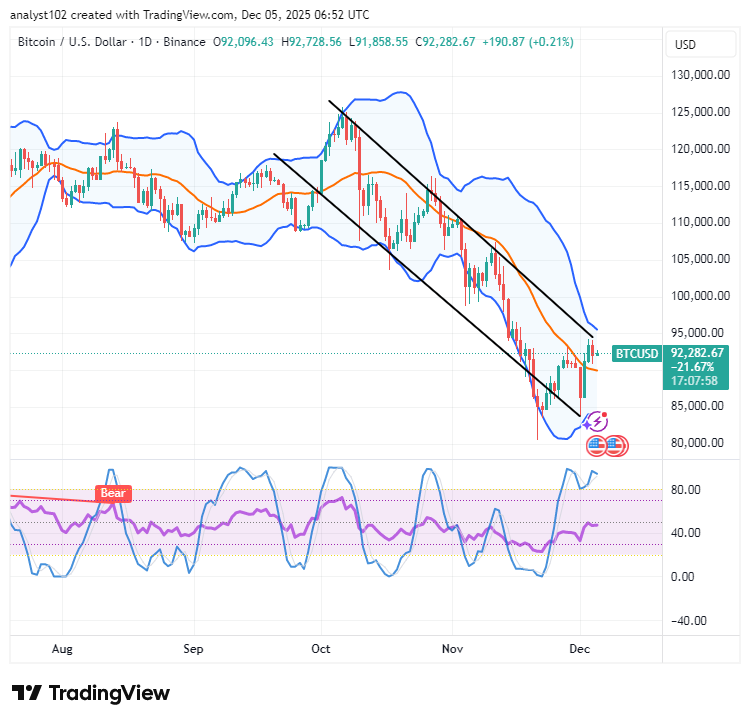Viewport: 750px width, 723px height.
Task: Click the 80.00 level on the oscillator scale
Action: coord(685,489)
